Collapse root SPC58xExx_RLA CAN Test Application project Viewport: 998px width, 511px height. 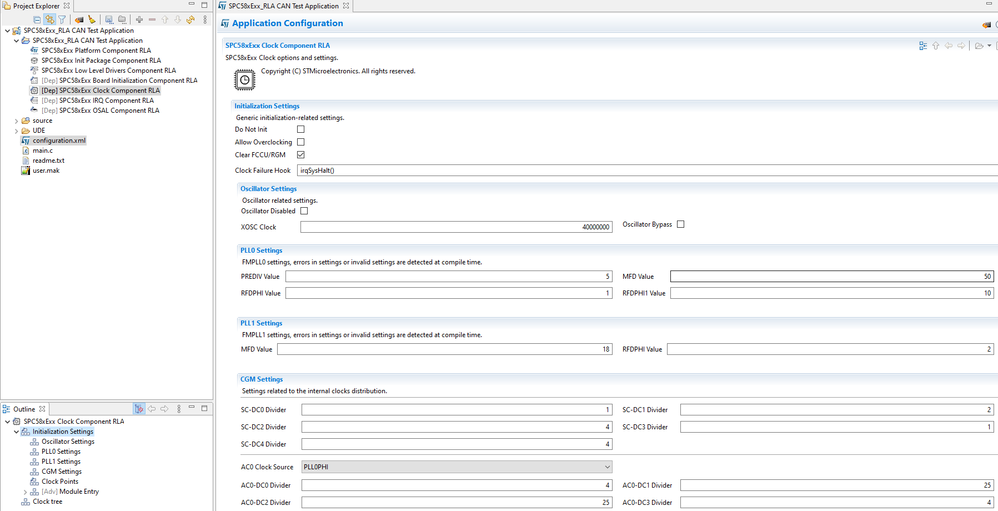click(x=7, y=30)
